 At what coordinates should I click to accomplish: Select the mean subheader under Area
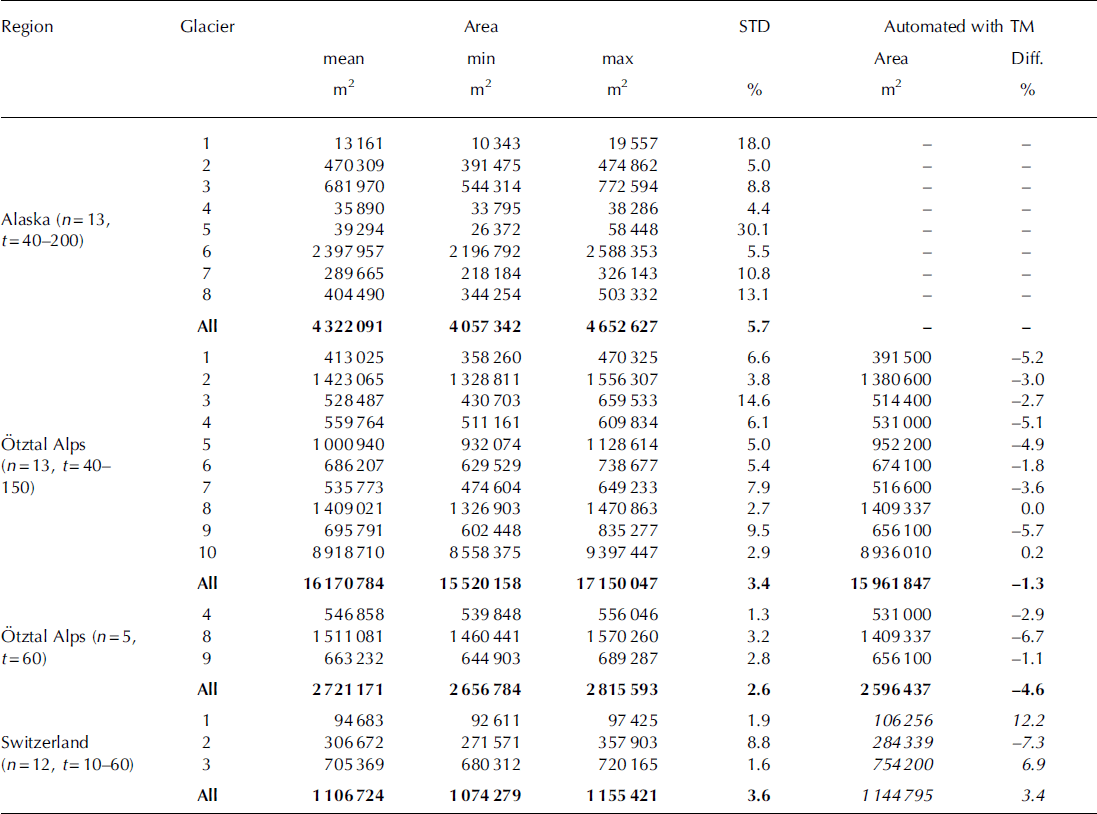tap(345, 59)
